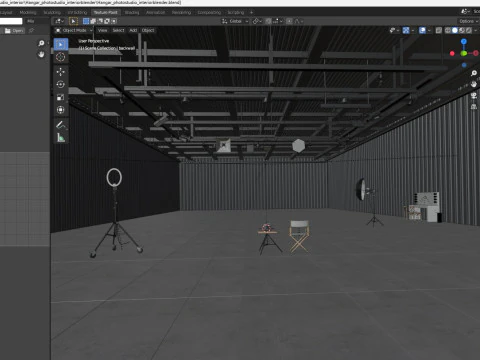Expand the shading settings arrow
Viewport: 480px width, 360px height.
(476, 30)
